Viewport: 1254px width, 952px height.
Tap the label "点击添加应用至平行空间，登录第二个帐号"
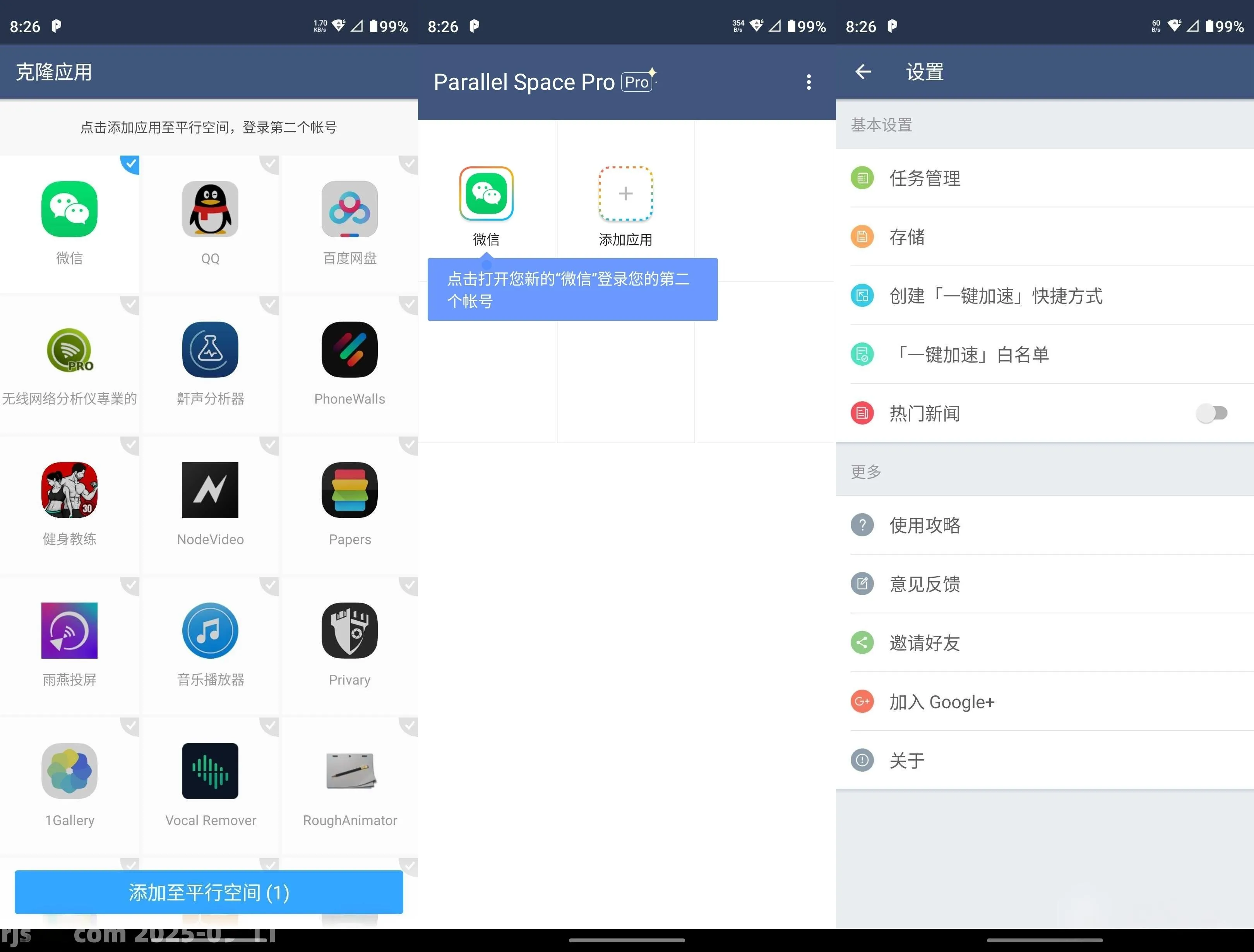(x=209, y=127)
